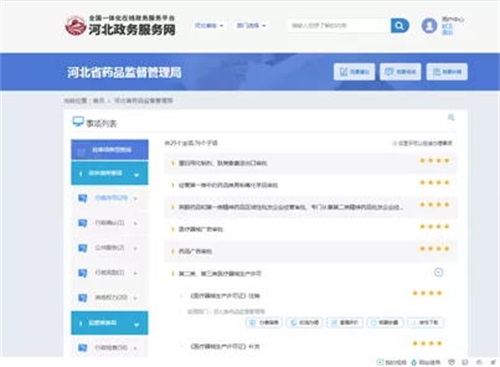Click 河北省药品监督管理局 banner title

point(124,72)
